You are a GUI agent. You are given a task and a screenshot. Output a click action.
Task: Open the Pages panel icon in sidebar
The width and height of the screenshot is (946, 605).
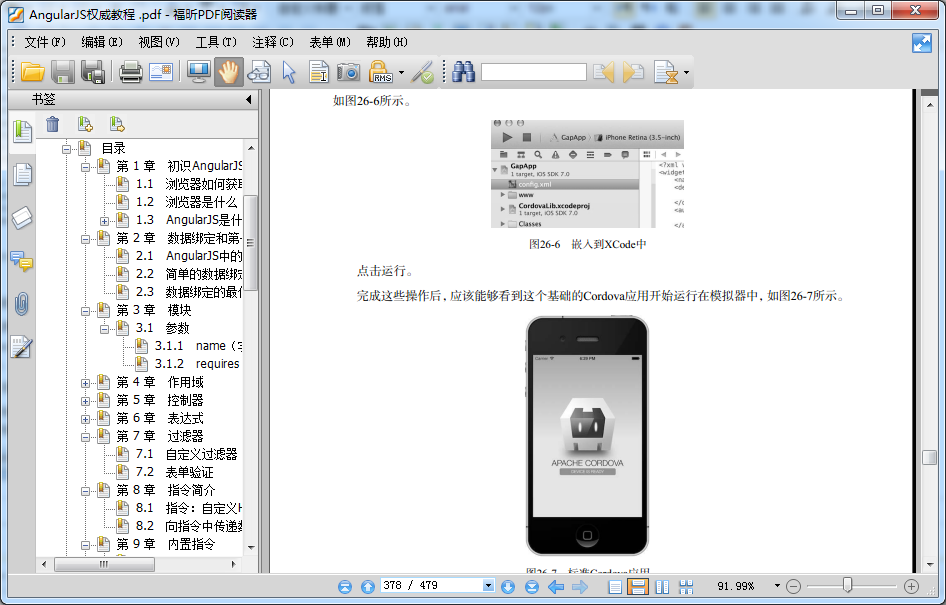(x=22, y=175)
